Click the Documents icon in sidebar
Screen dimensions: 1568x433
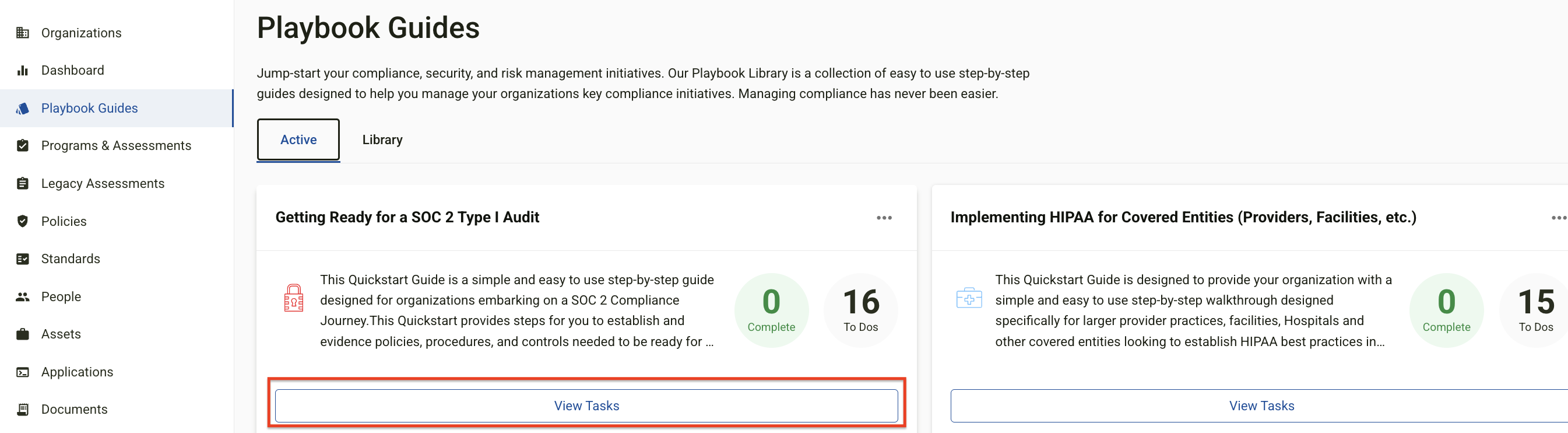23,409
